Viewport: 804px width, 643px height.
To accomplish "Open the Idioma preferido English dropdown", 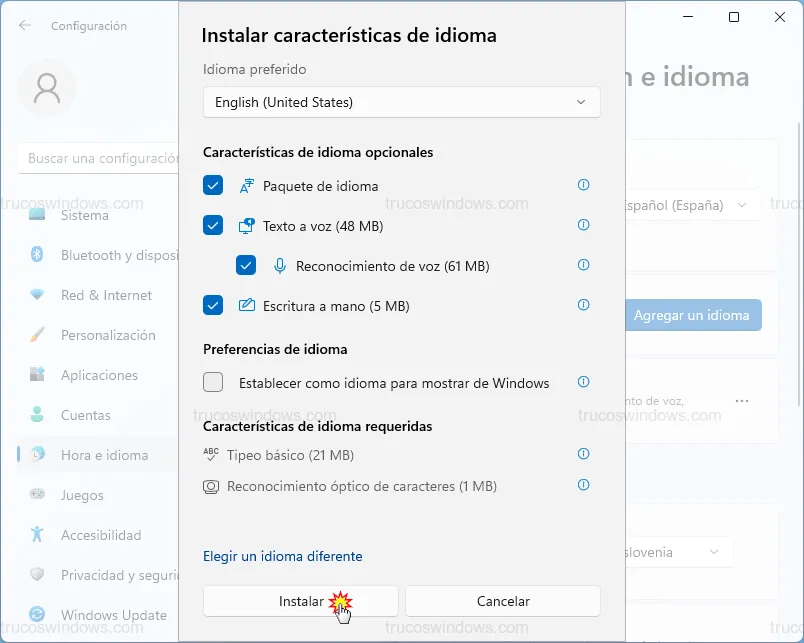I will coord(401,102).
